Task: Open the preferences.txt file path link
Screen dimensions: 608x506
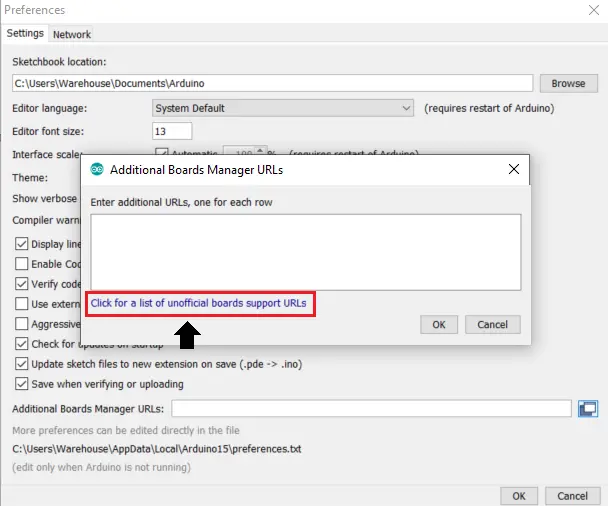Action: [156, 449]
